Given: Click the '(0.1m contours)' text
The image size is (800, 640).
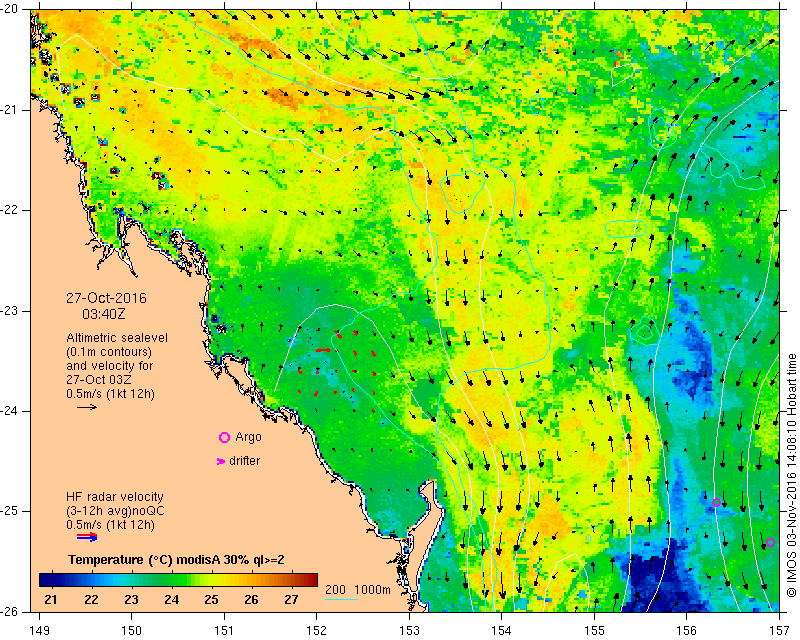Looking at the screenshot, I should (x=109, y=352).
